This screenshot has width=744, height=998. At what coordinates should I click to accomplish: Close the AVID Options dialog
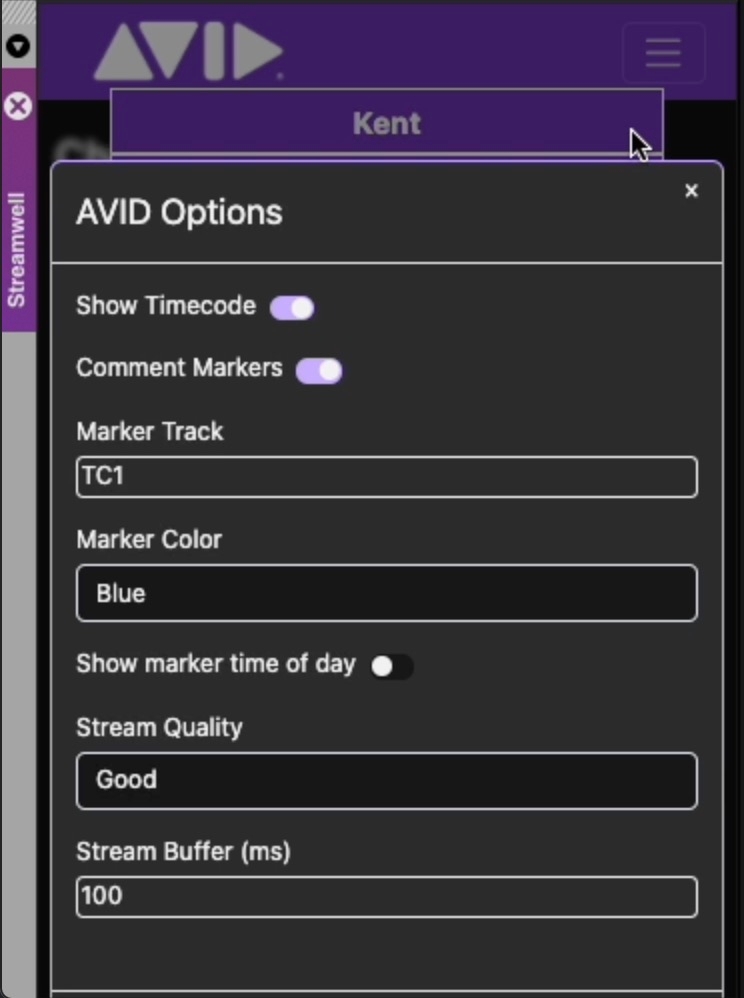tap(691, 191)
